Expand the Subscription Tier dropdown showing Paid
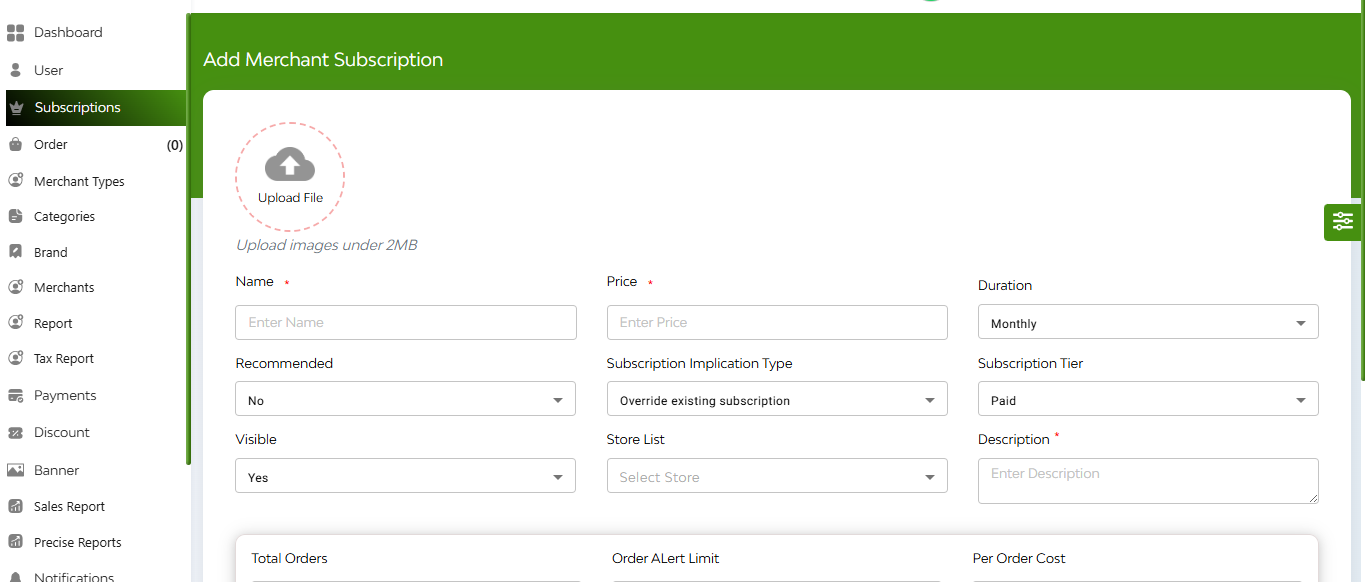 point(1148,399)
